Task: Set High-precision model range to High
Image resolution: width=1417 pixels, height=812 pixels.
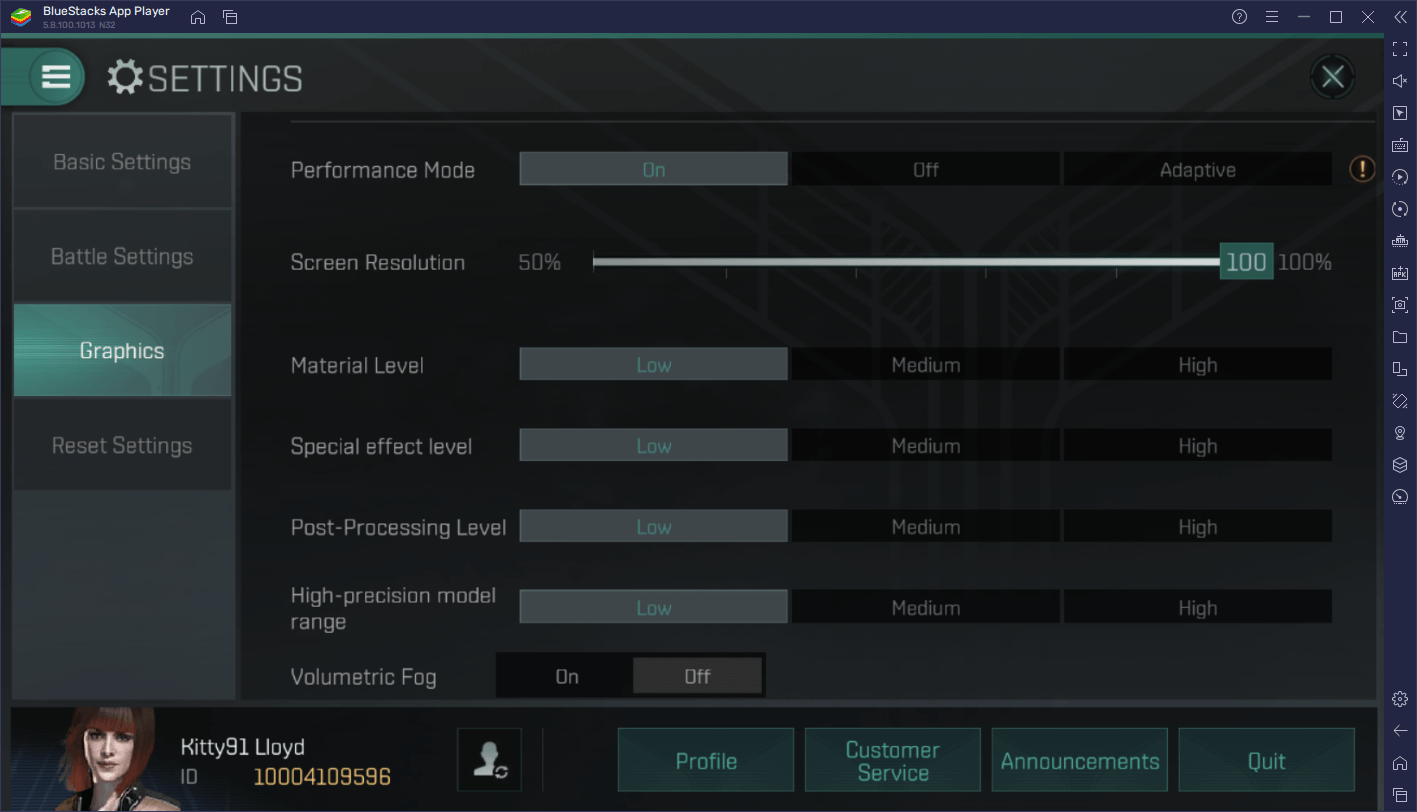Action: pyautogui.click(x=1197, y=608)
